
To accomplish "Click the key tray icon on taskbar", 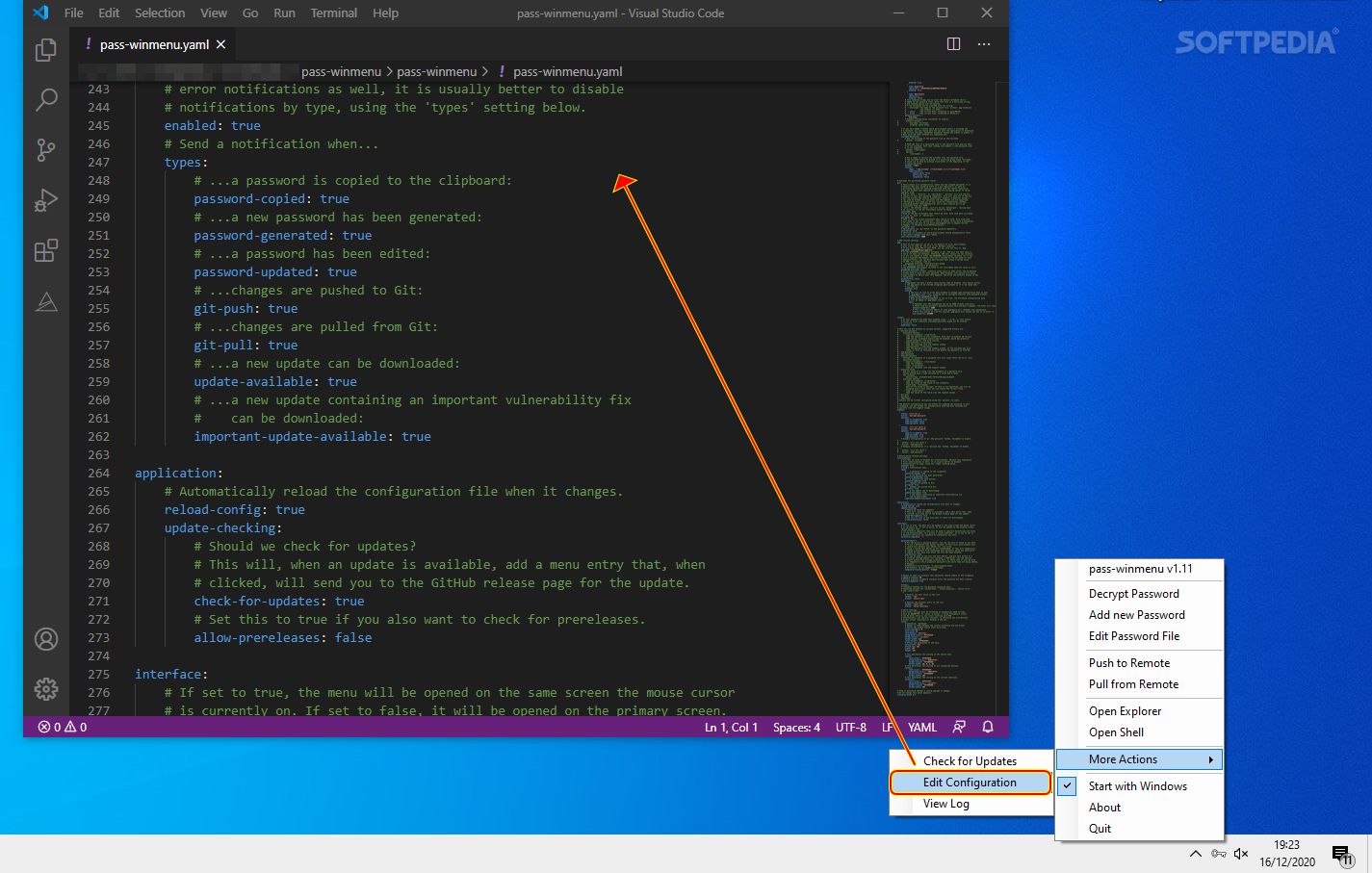I will click(1219, 854).
